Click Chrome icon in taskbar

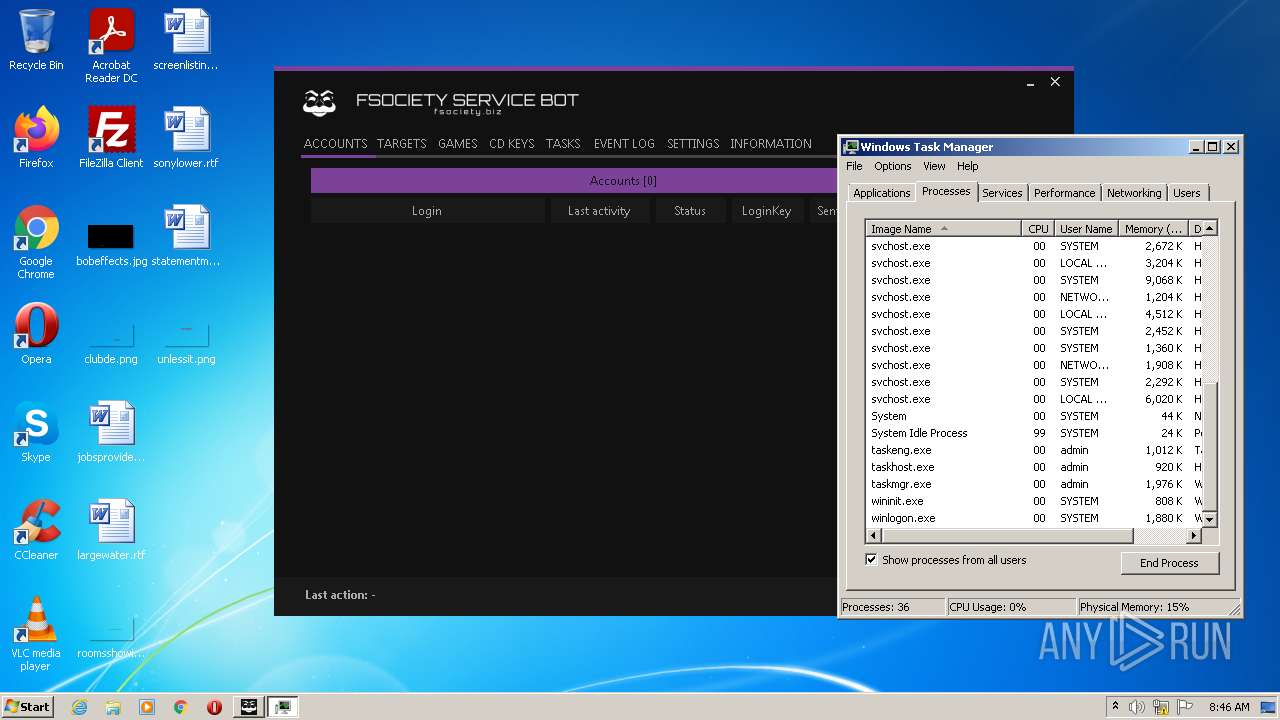180,707
